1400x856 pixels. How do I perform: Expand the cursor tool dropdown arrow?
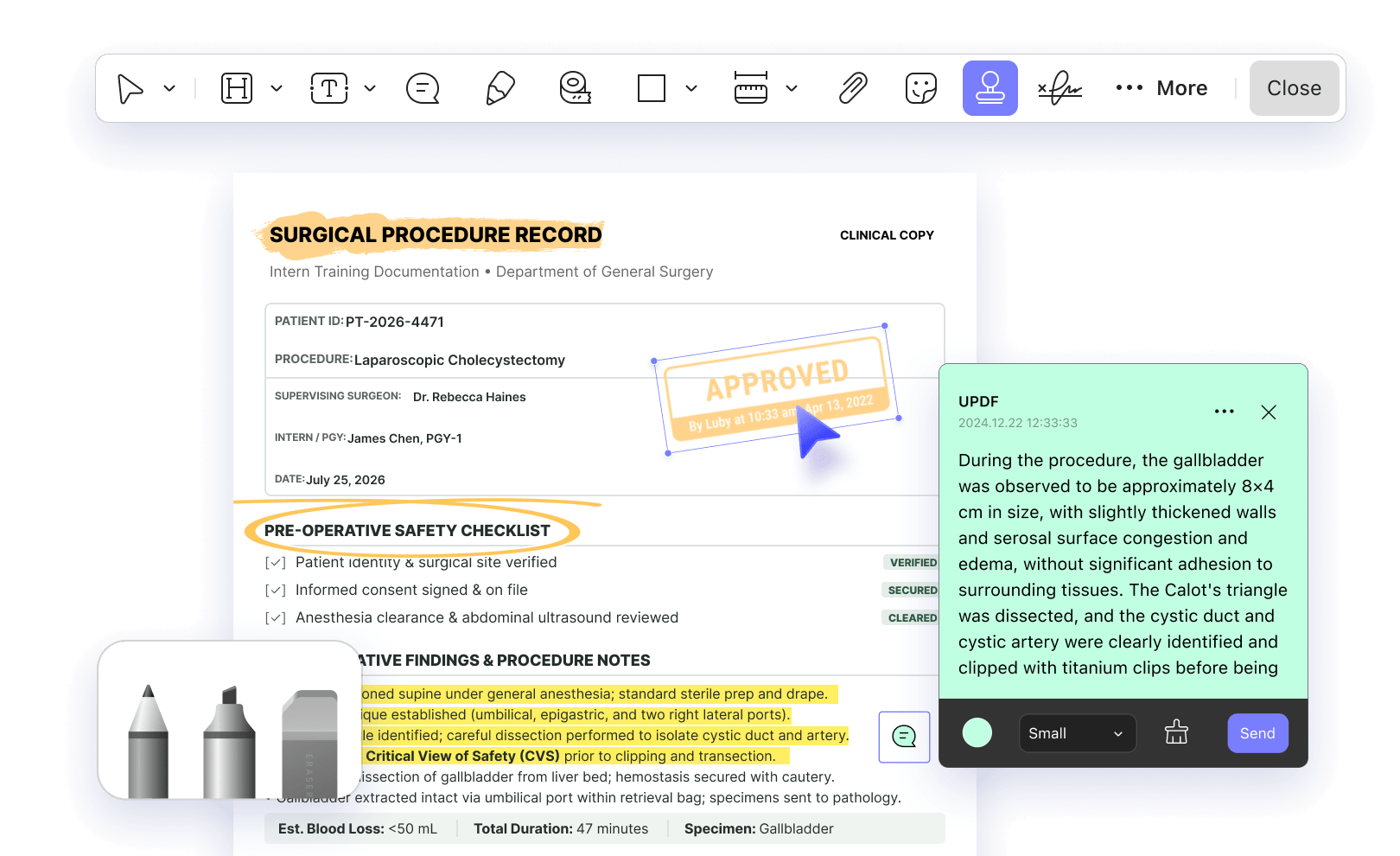169,88
